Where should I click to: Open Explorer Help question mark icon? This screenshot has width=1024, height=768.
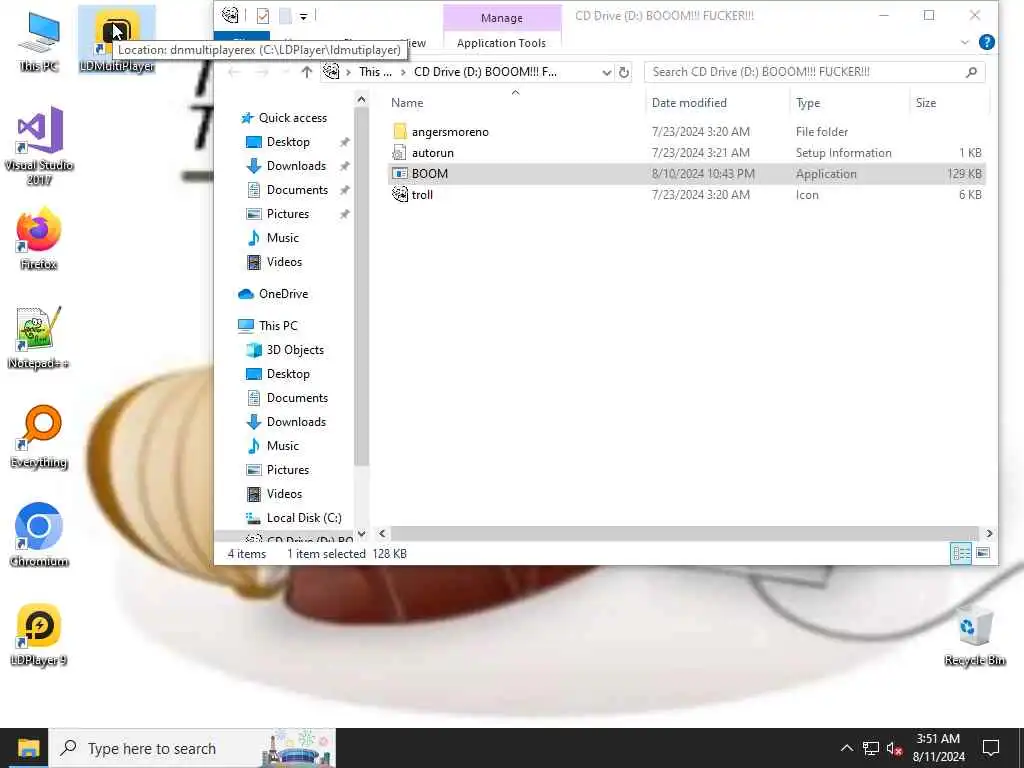[987, 42]
